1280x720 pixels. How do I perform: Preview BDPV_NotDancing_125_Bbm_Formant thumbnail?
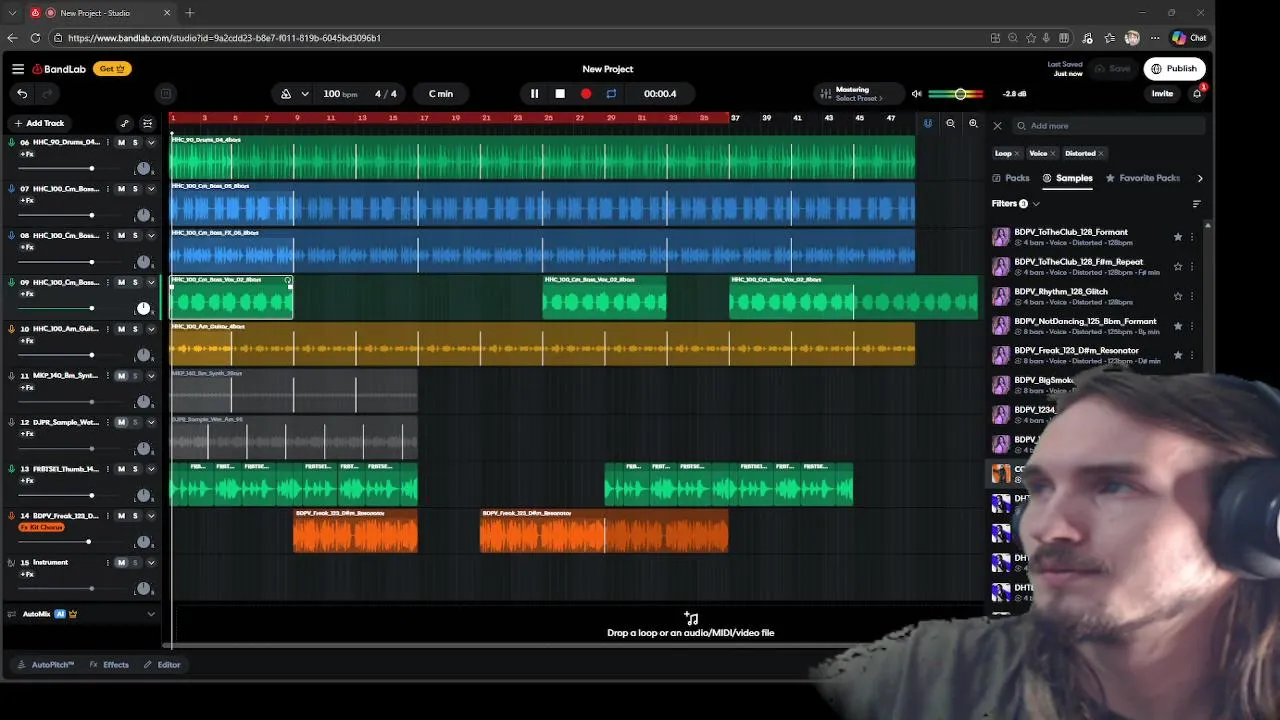1000,326
